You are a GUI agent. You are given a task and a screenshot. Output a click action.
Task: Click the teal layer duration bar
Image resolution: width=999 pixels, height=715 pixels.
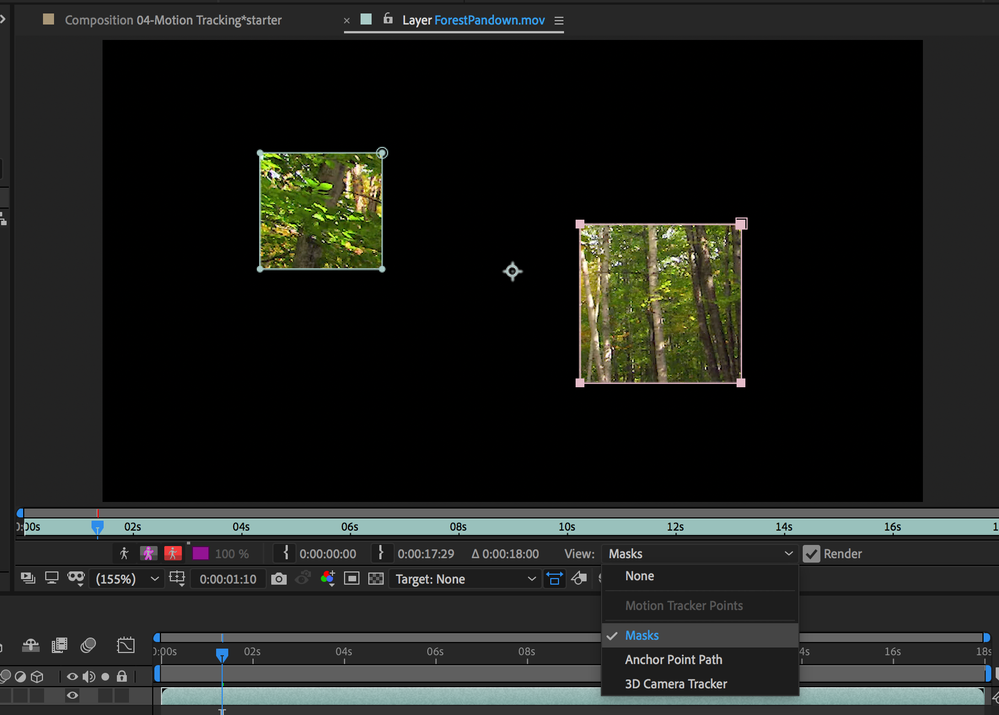pyautogui.click(x=572, y=697)
